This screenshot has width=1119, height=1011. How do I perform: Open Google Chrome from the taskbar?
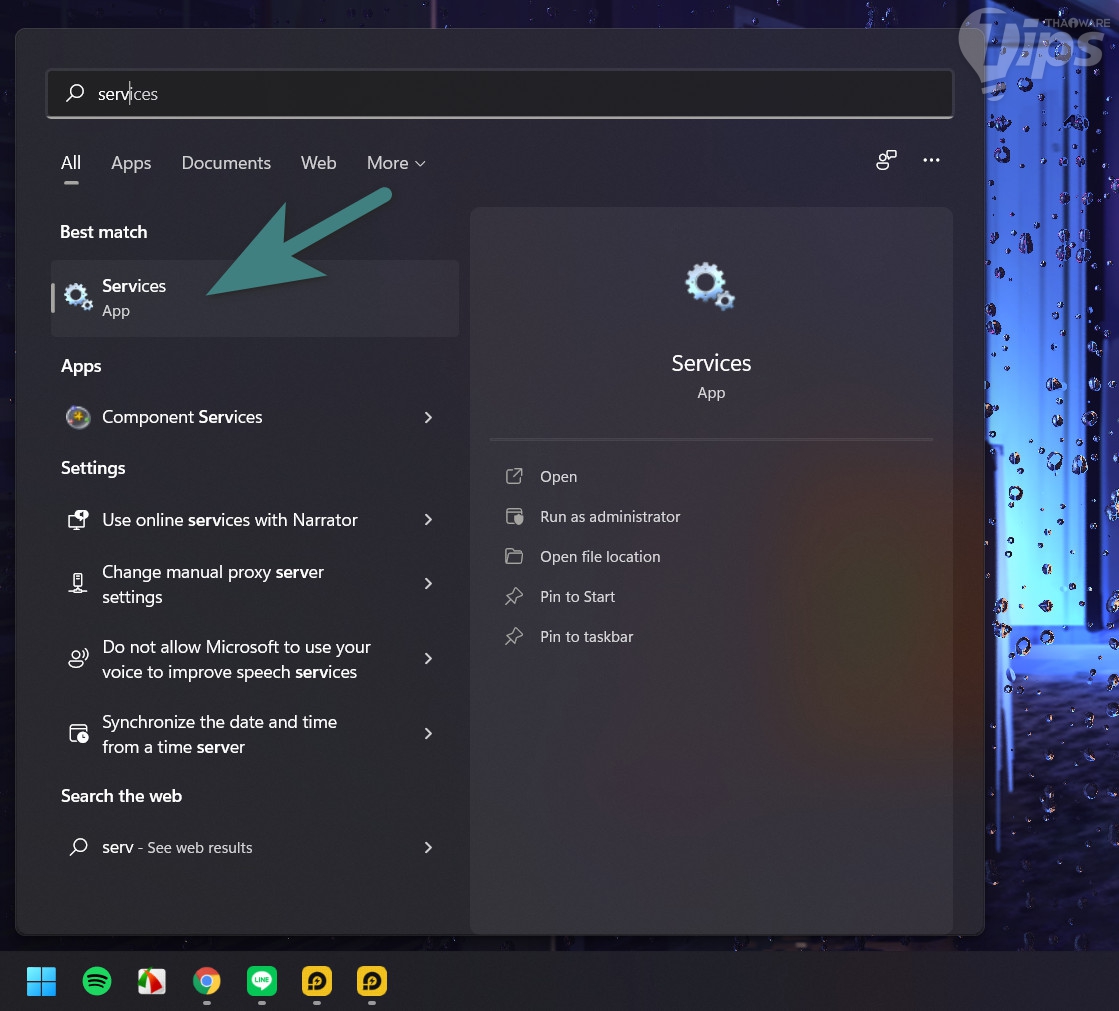point(207,981)
